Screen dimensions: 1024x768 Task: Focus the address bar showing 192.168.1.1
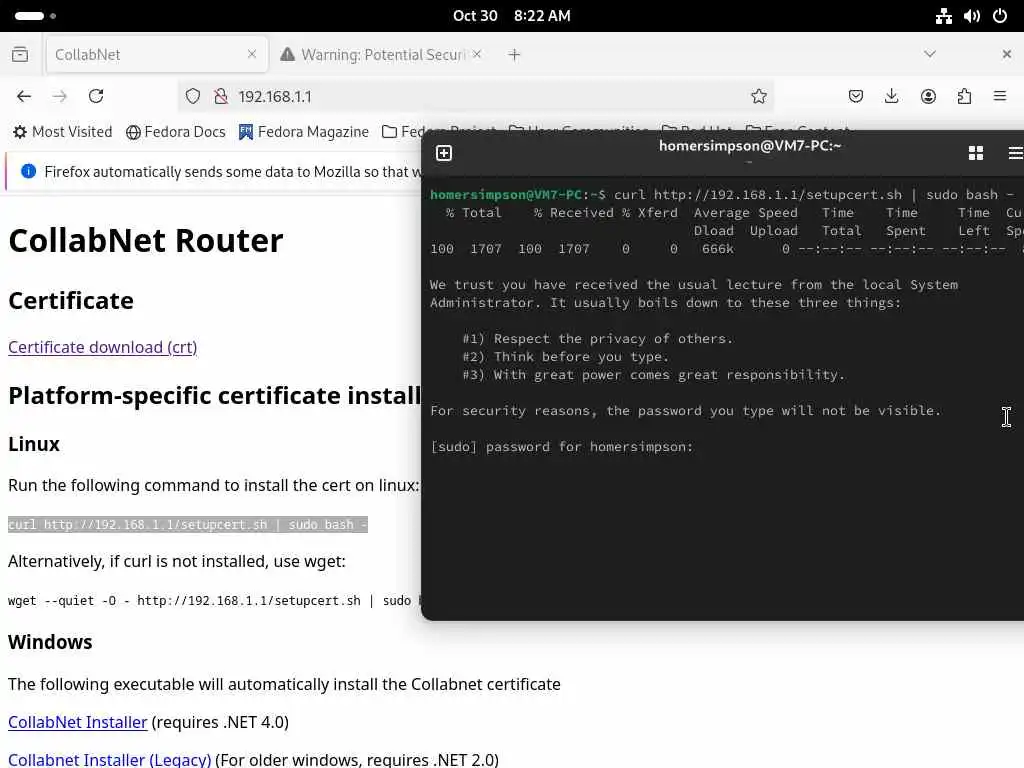[477, 97]
